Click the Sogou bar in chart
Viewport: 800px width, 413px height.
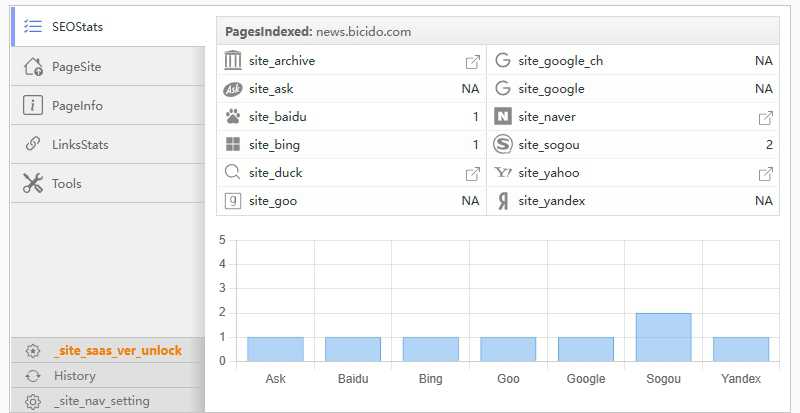click(x=663, y=337)
